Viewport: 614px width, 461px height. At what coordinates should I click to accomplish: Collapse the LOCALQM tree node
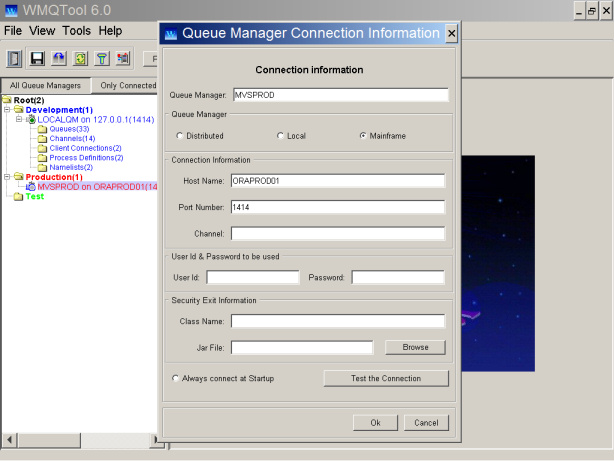(19, 119)
